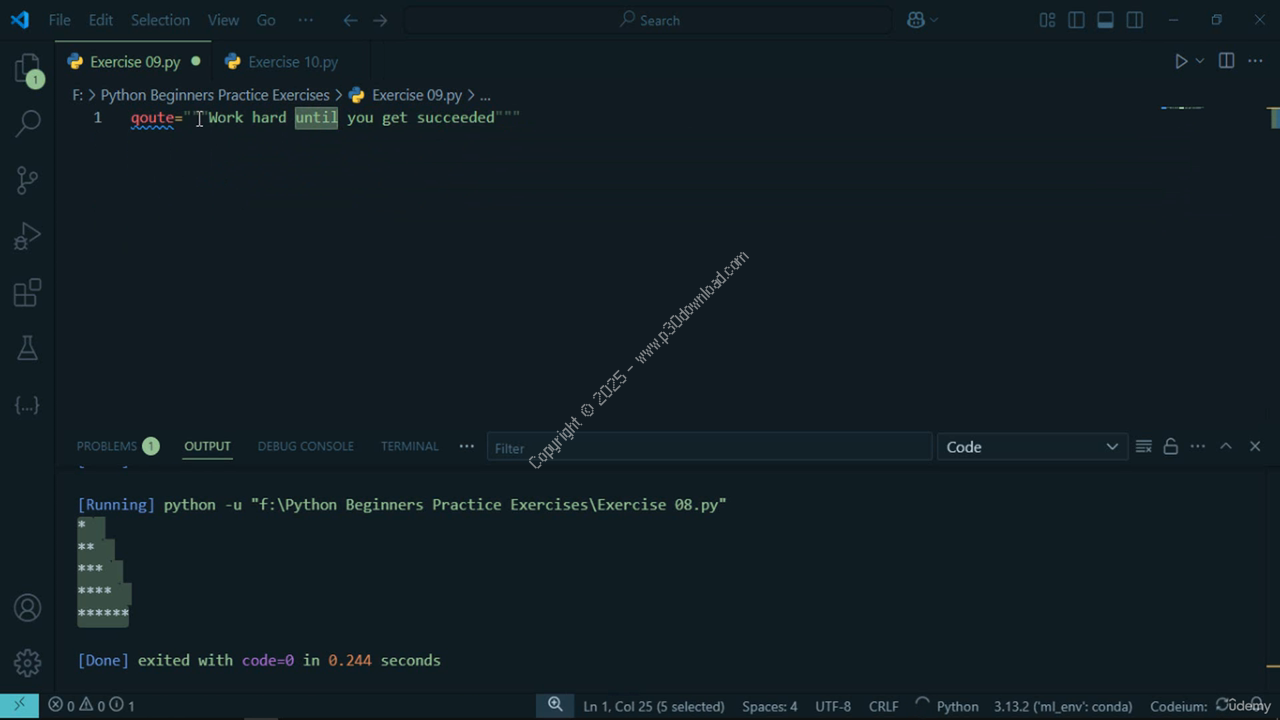
Task: Open the Accounts menu icon
Action: tap(28, 607)
